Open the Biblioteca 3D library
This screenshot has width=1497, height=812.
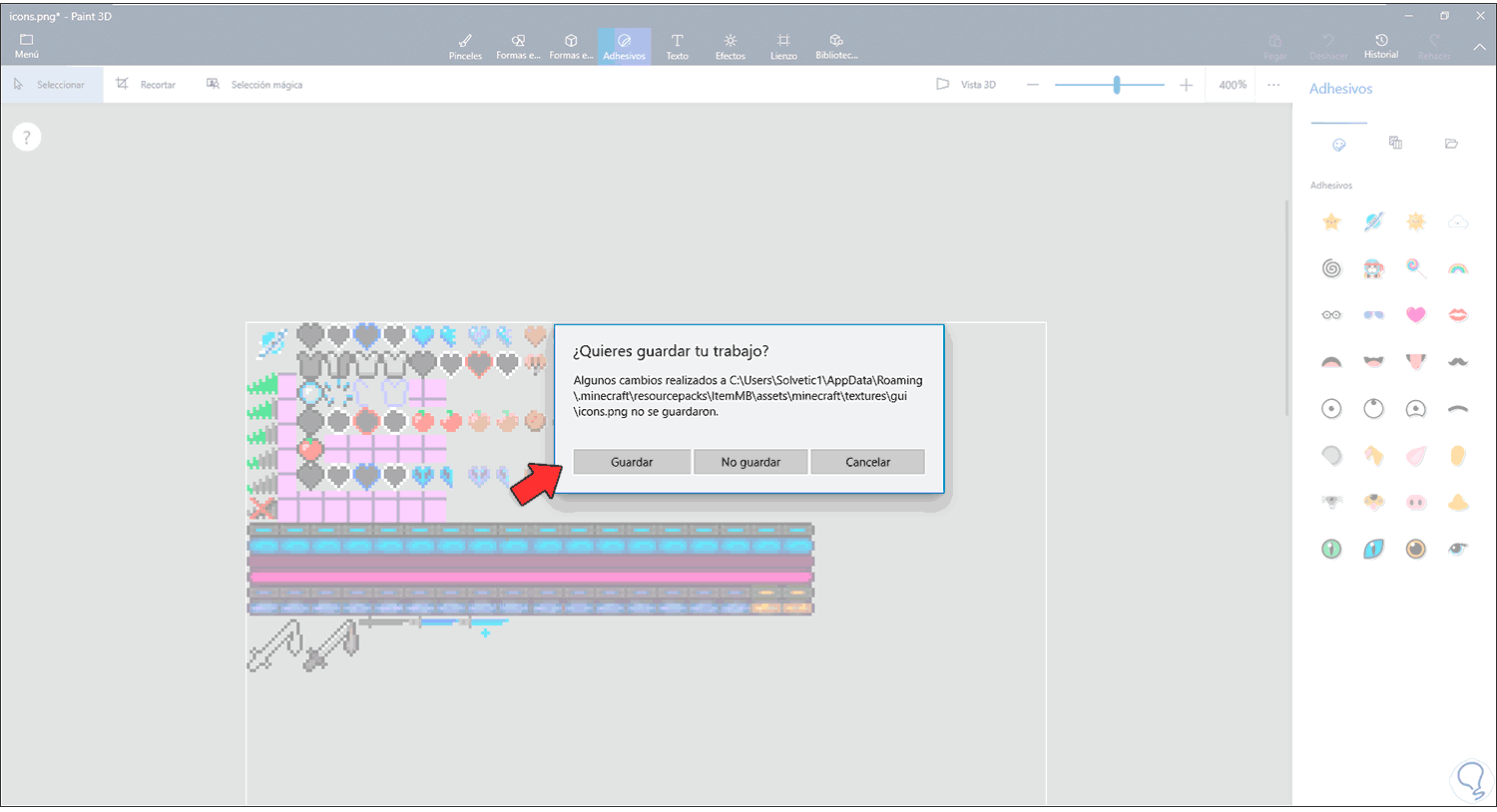click(x=836, y=46)
